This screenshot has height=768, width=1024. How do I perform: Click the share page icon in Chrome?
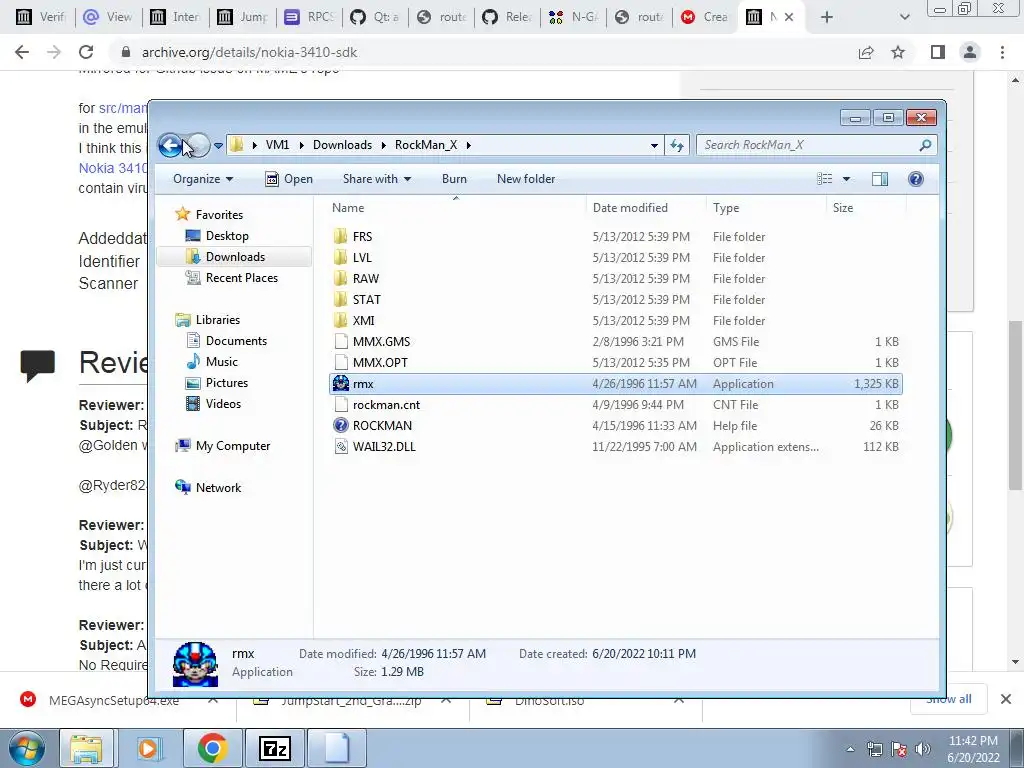[866, 52]
